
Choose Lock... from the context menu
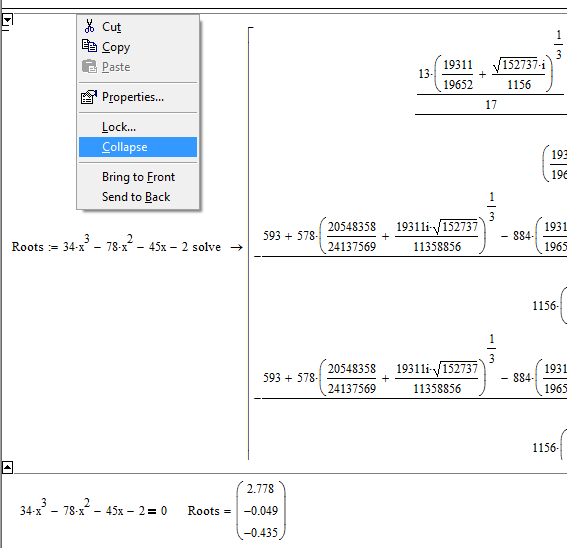[x=138, y=127]
